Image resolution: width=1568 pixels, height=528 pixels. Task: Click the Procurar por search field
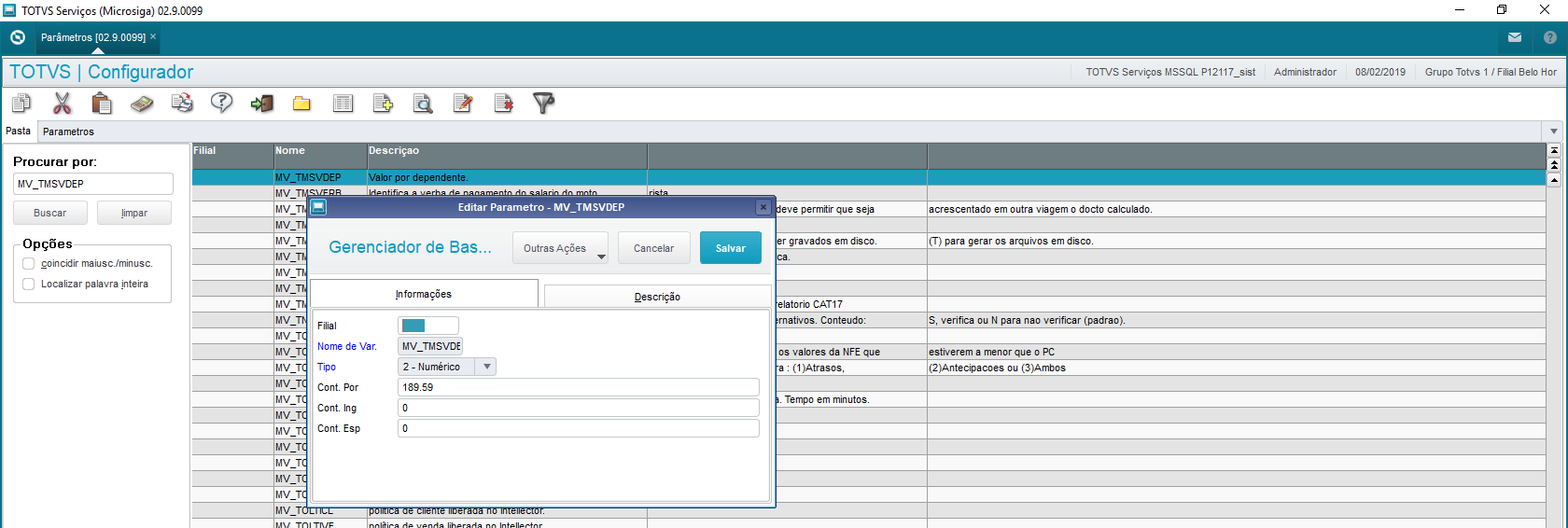pyautogui.click(x=93, y=184)
